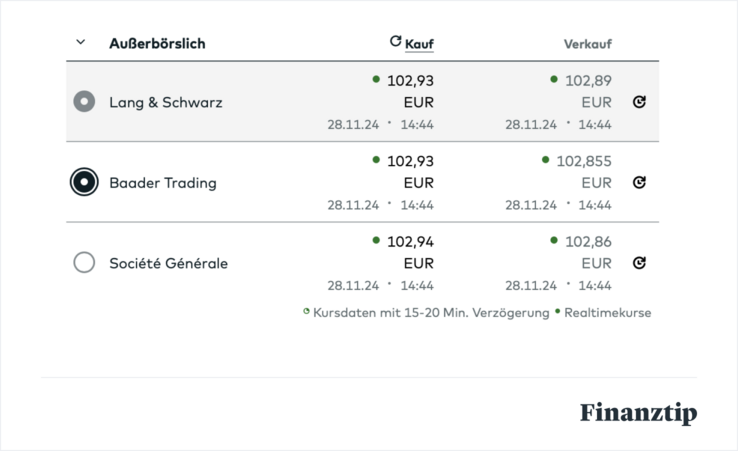Select the Baader Trading radio button

[84, 182]
